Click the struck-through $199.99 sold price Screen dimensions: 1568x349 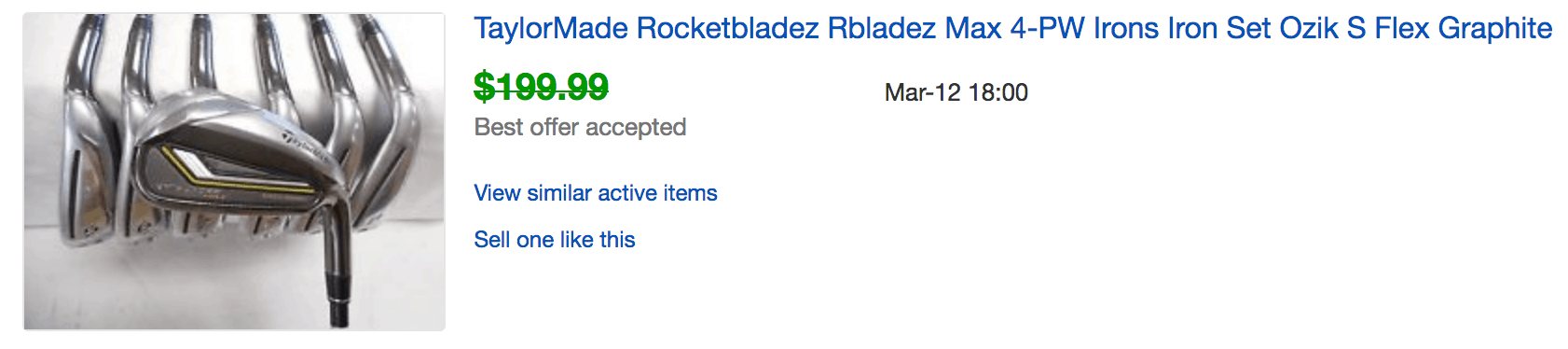point(541,87)
